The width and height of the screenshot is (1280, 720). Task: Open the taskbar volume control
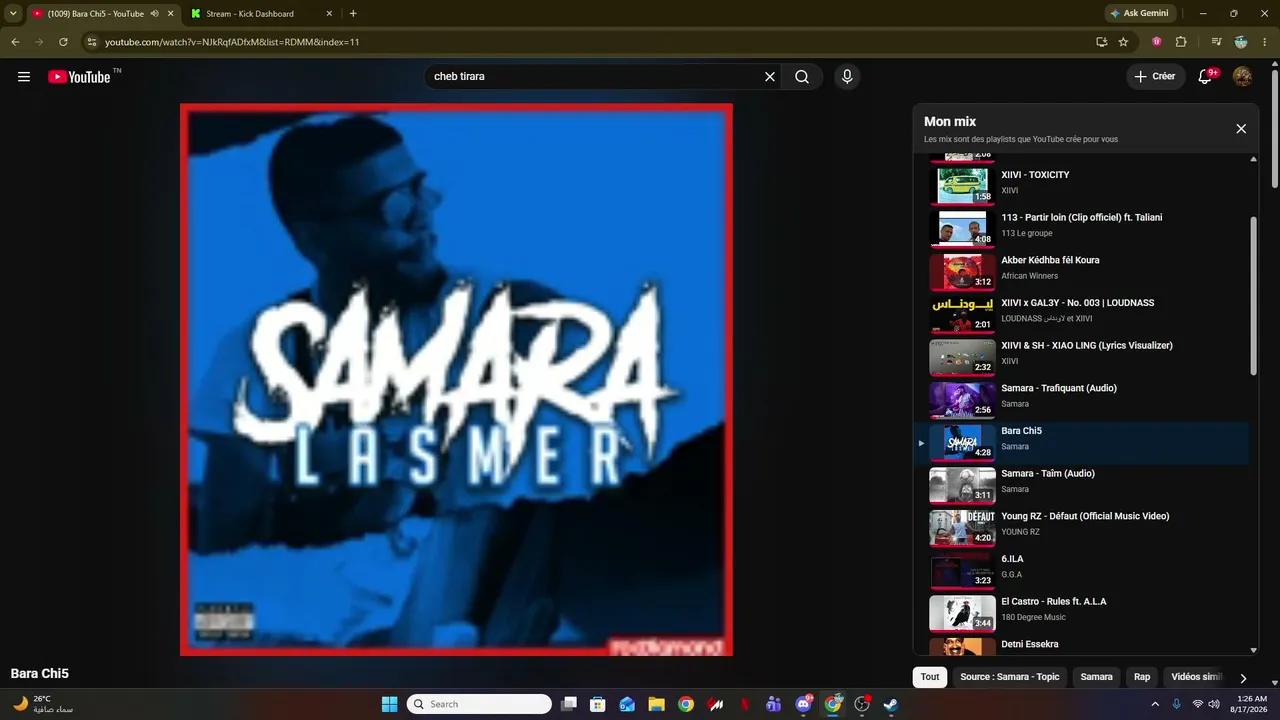tap(1214, 704)
